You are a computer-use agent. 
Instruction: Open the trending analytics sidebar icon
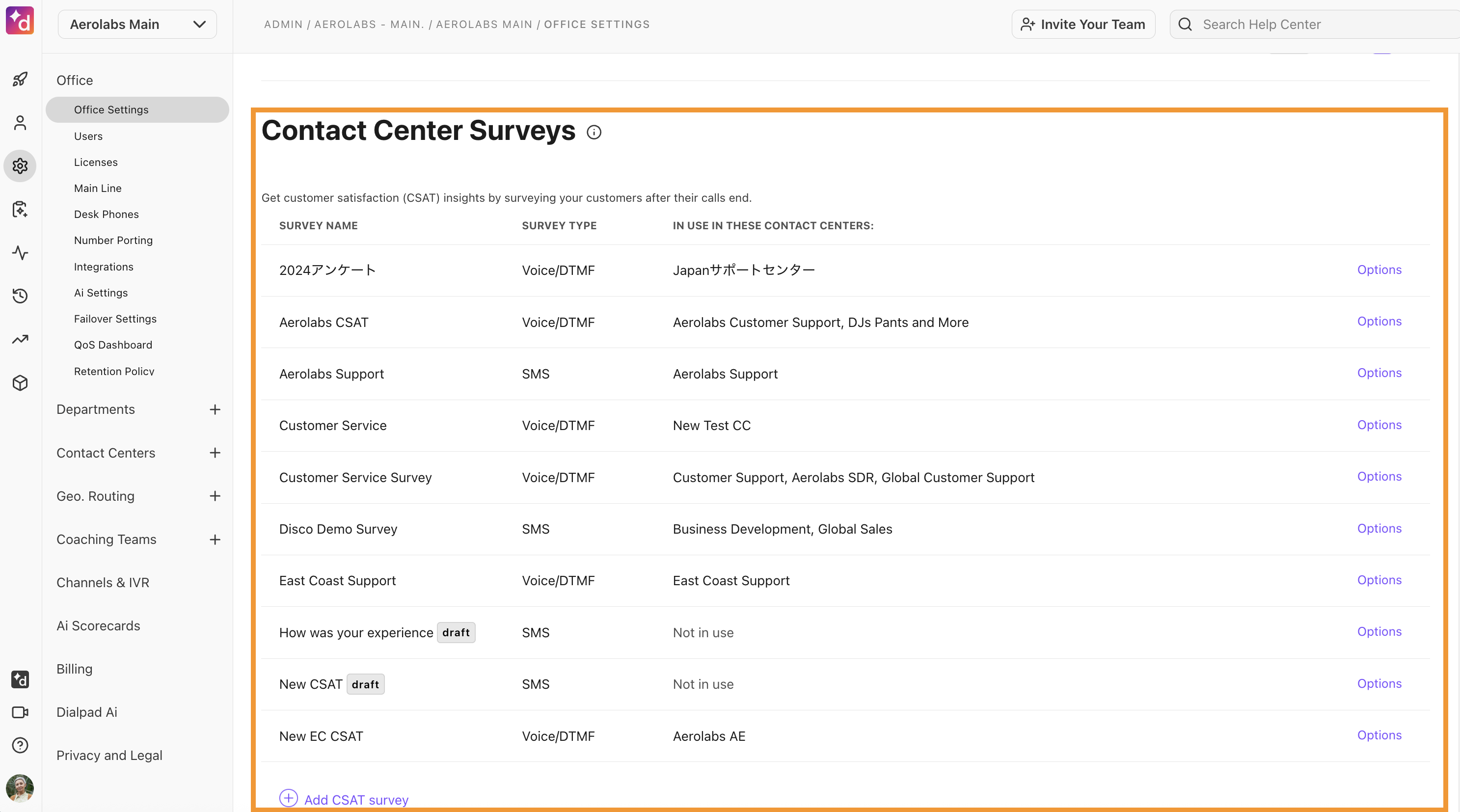pyautogui.click(x=20, y=339)
